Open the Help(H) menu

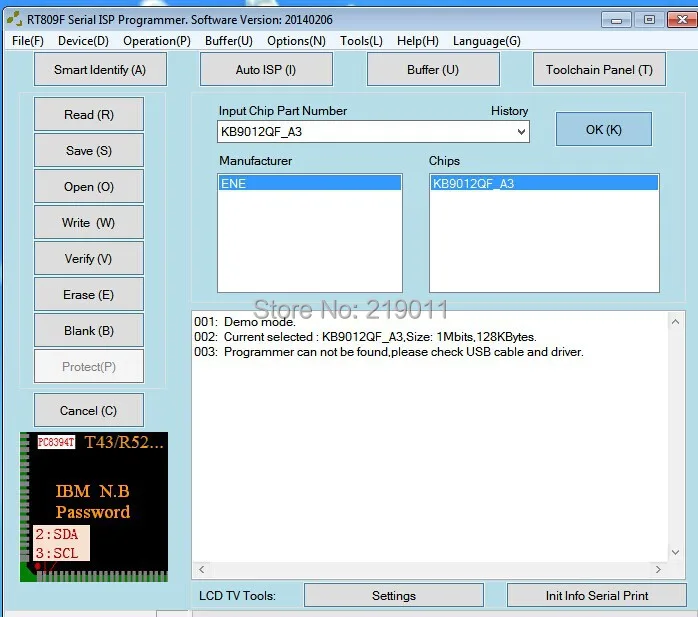418,41
